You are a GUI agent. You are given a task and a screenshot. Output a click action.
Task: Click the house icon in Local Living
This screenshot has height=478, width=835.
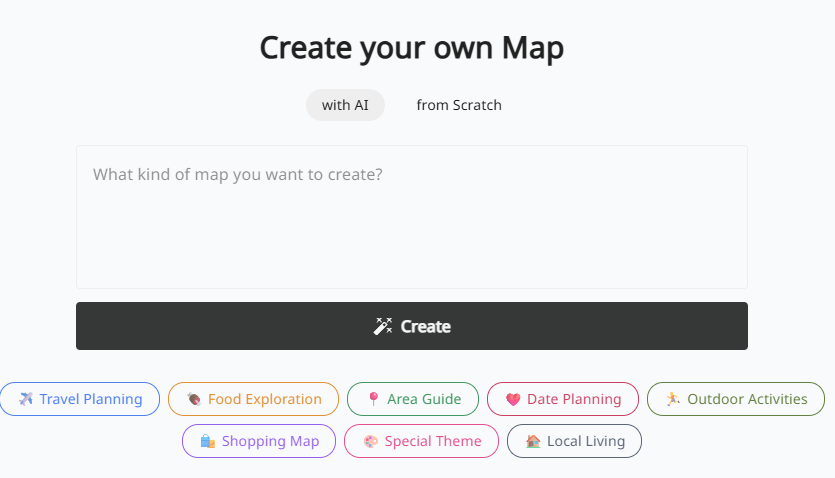[x=533, y=441]
